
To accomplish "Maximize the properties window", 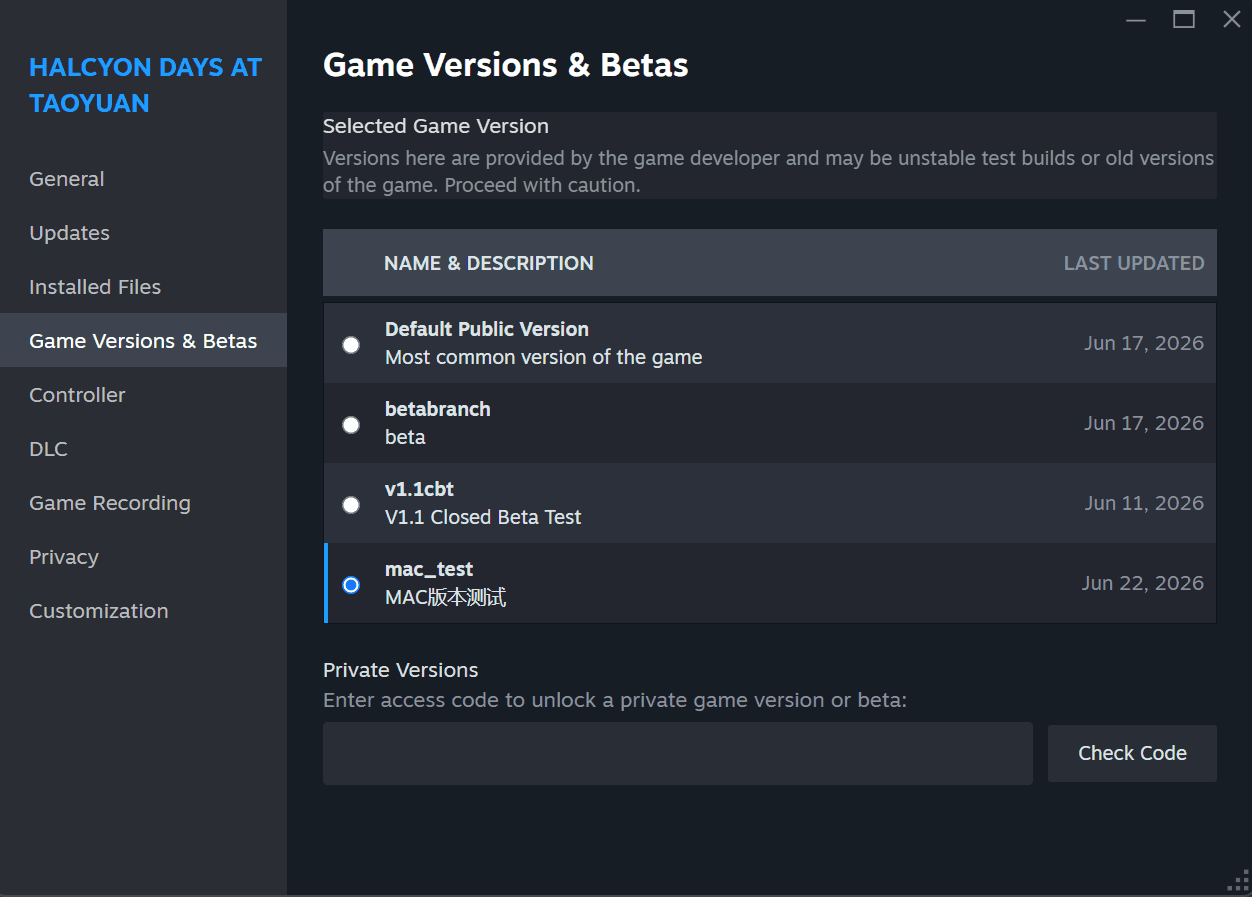I will (1184, 20).
